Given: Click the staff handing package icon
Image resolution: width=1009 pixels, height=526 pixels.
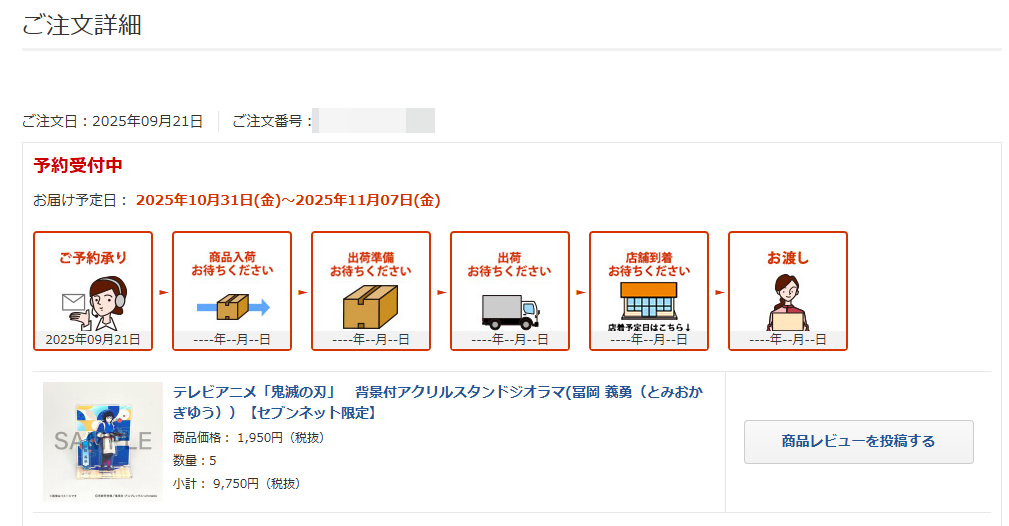Looking at the screenshot, I should (787, 302).
